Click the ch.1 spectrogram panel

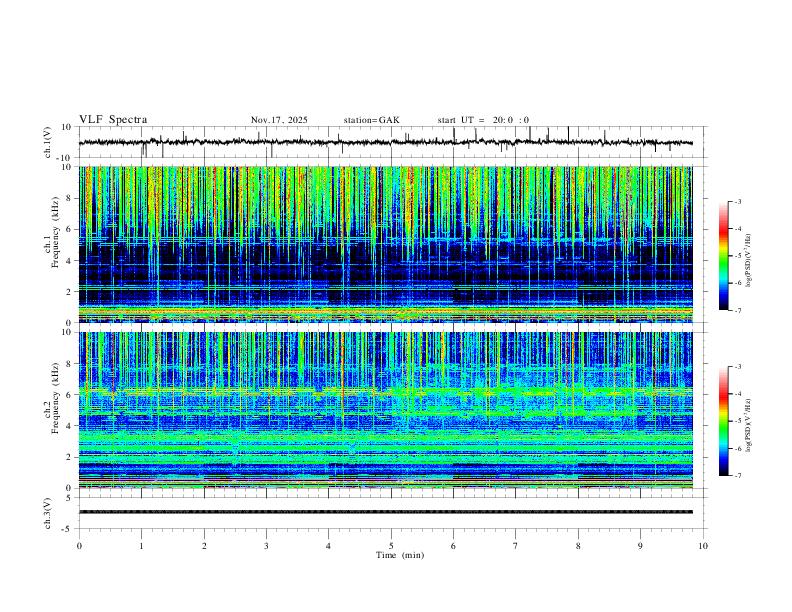point(386,244)
